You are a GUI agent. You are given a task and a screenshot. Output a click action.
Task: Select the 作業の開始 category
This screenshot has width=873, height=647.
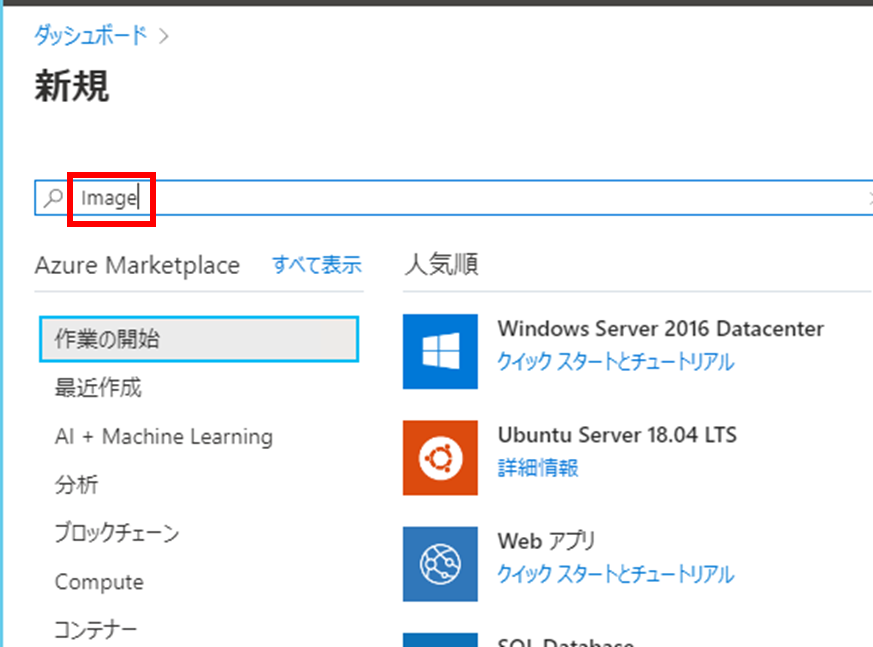pyautogui.click(x=199, y=339)
